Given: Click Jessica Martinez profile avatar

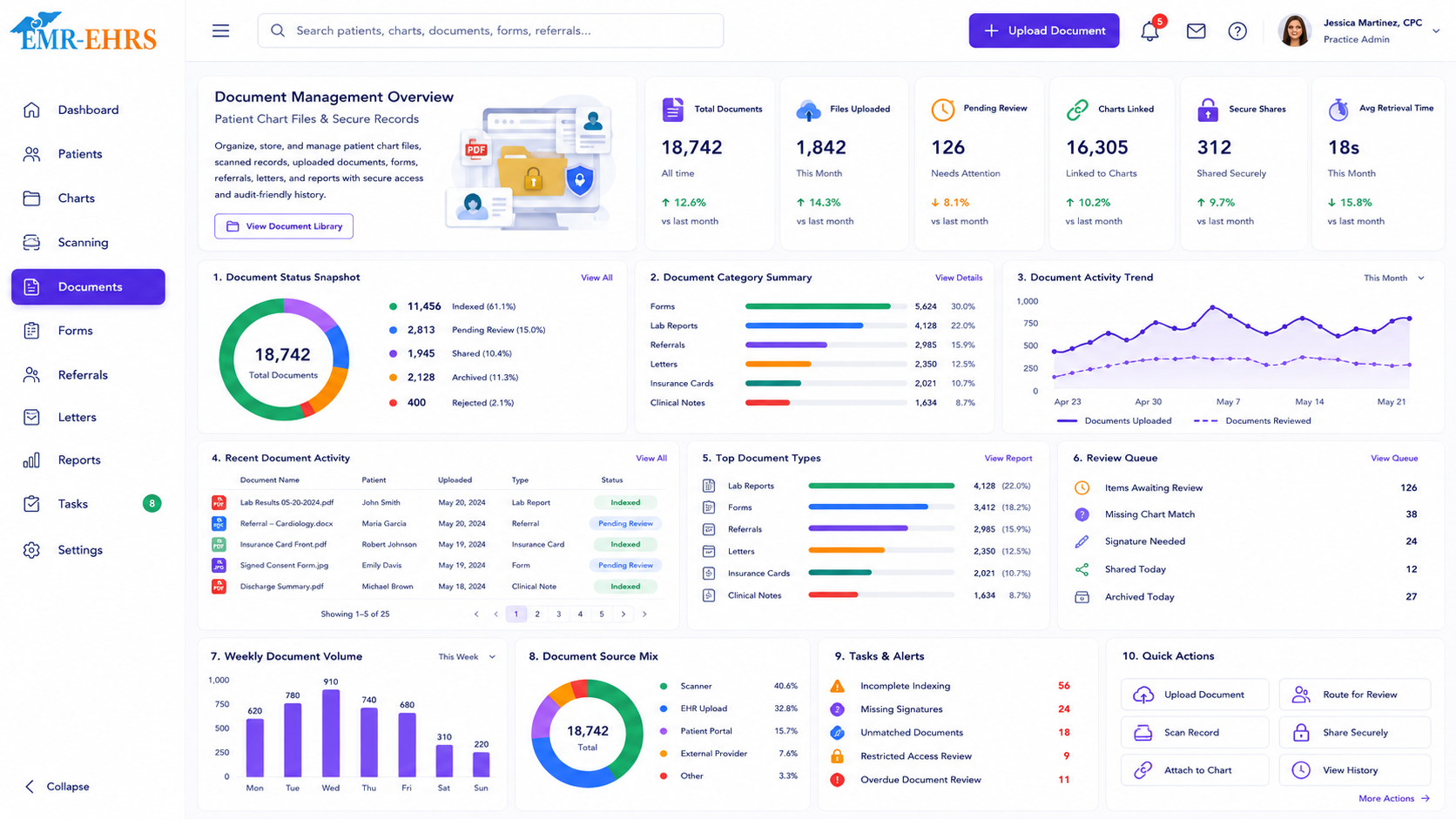Looking at the screenshot, I should click(x=1294, y=30).
